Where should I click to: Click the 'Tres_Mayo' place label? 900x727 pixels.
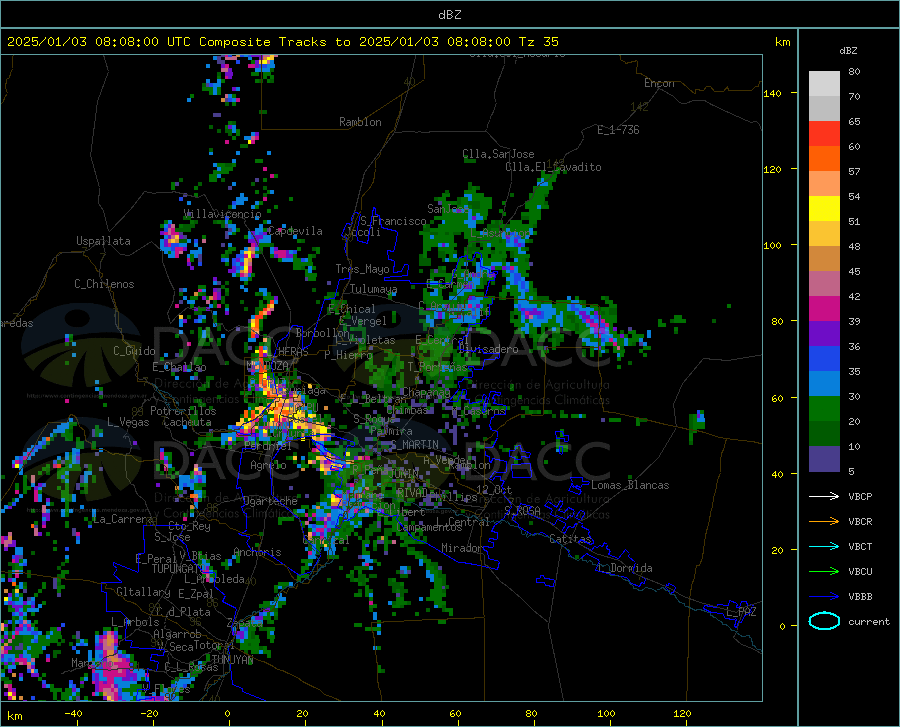[x=362, y=269]
